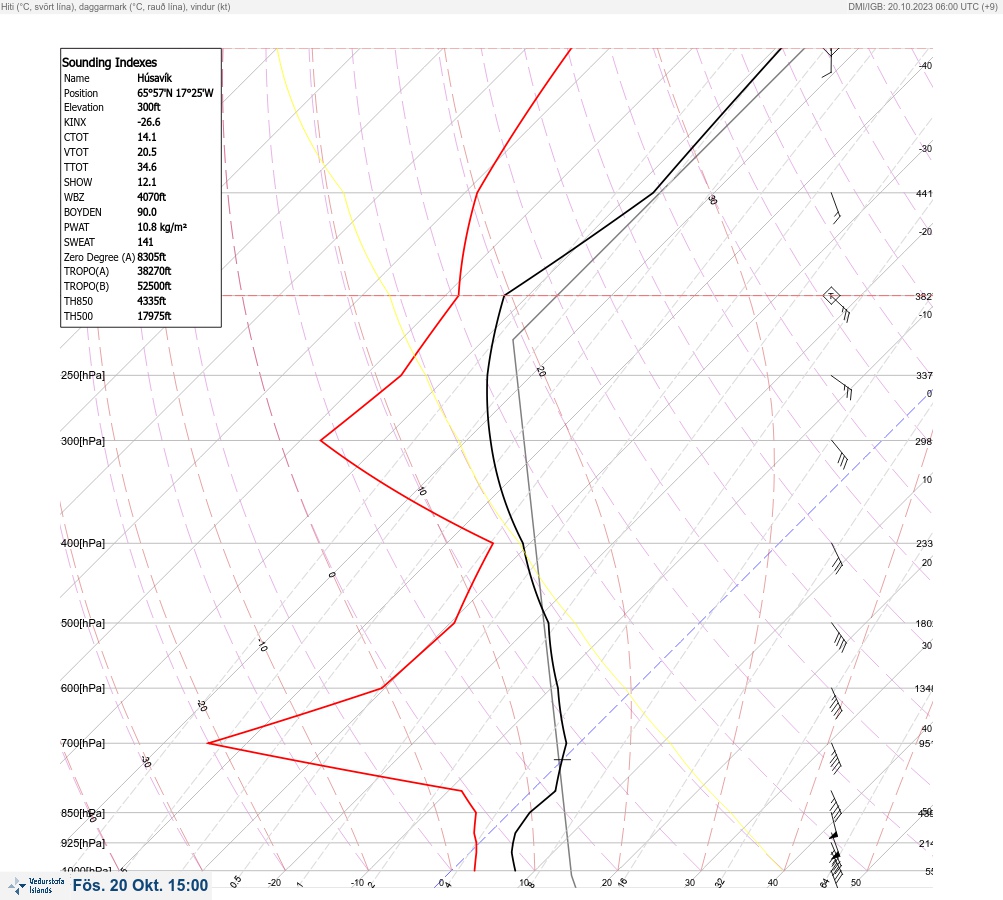1003x900 pixels.
Task: Click the model run label 'DMI/IGB: 20.10.2023 06:00 UTC'
Action: (x=922, y=6)
